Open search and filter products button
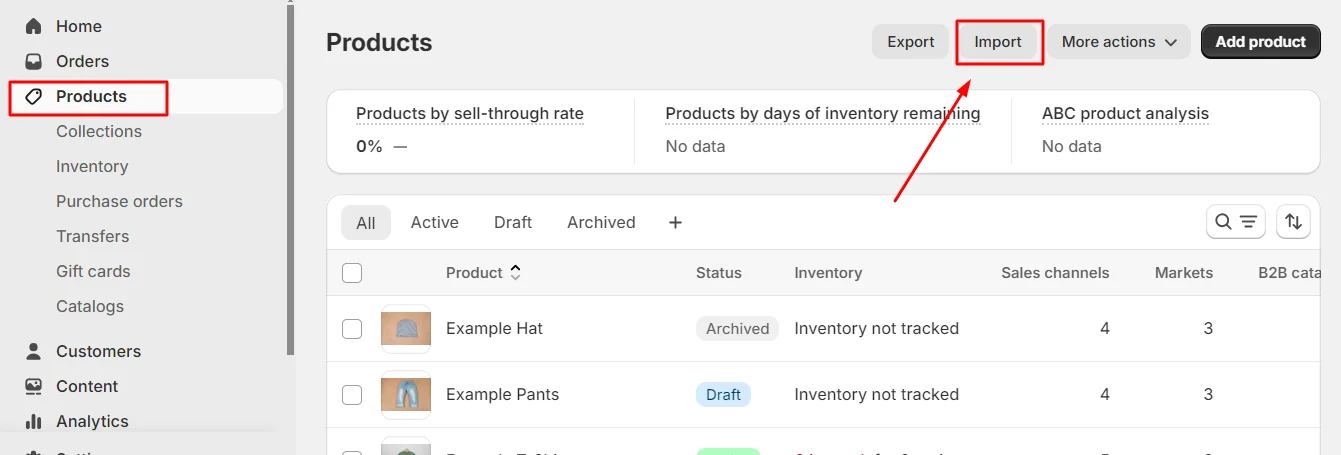The height and width of the screenshot is (455, 1341). tap(1235, 222)
